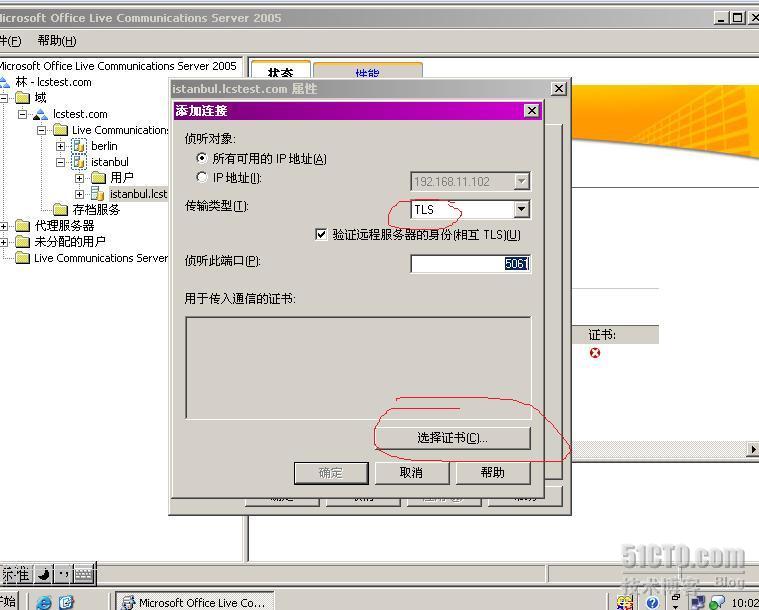This screenshot has width=759, height=610.
Task: Select the 存档服务 tree item
Action: pos(96,210)
